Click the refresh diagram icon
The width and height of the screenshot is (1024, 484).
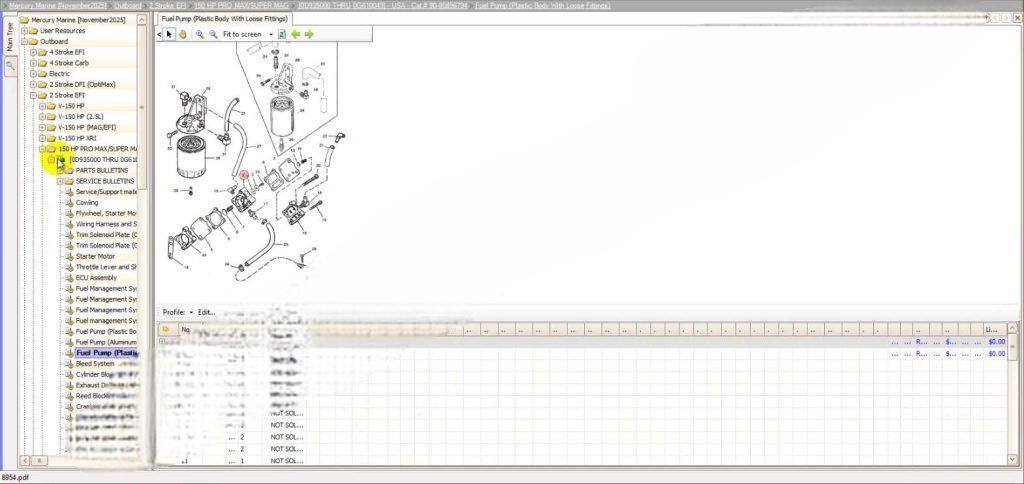click(x=282, y=34)
